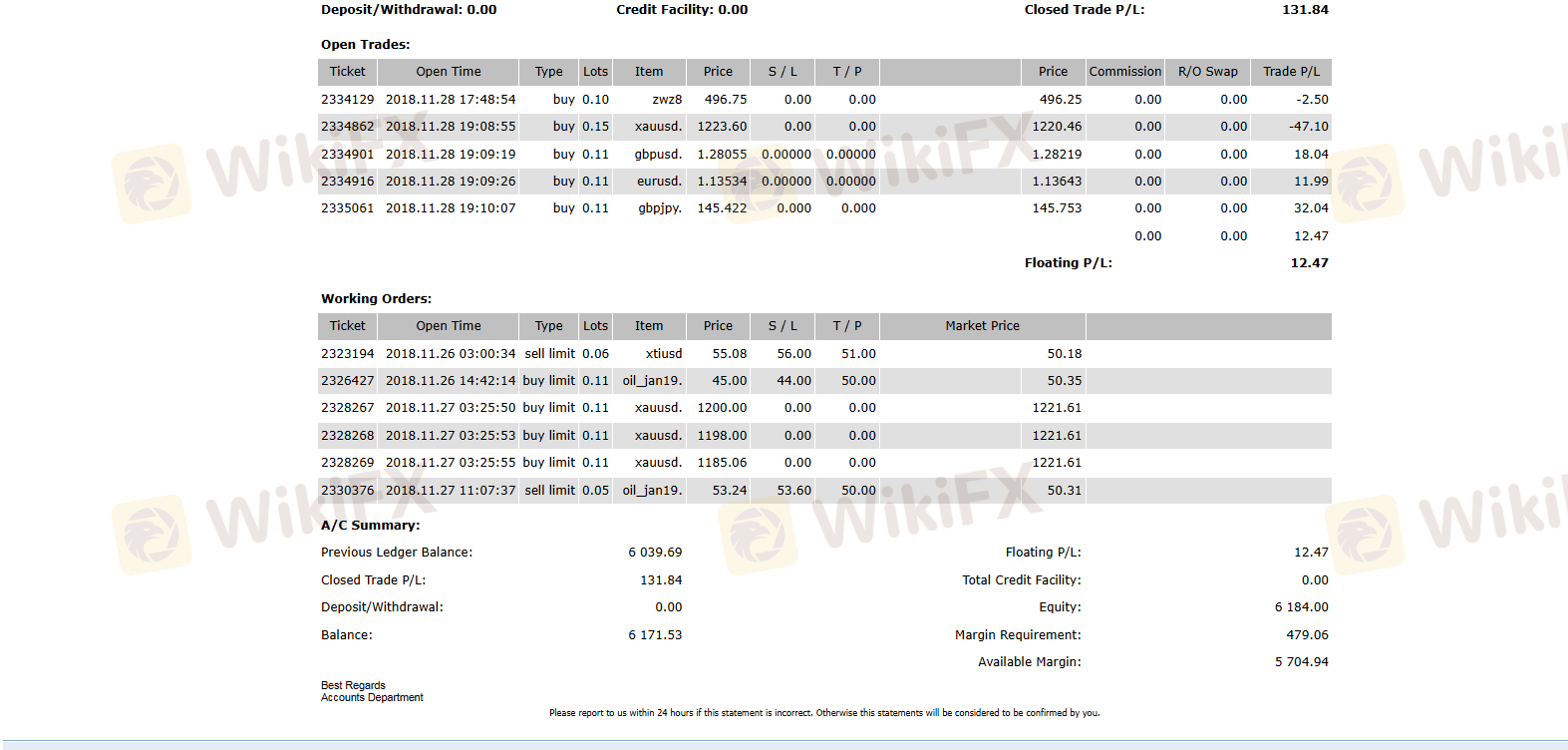
Task: Click the top Closed Trade P/L value 131.84
Action: (x=1305, y=10)
